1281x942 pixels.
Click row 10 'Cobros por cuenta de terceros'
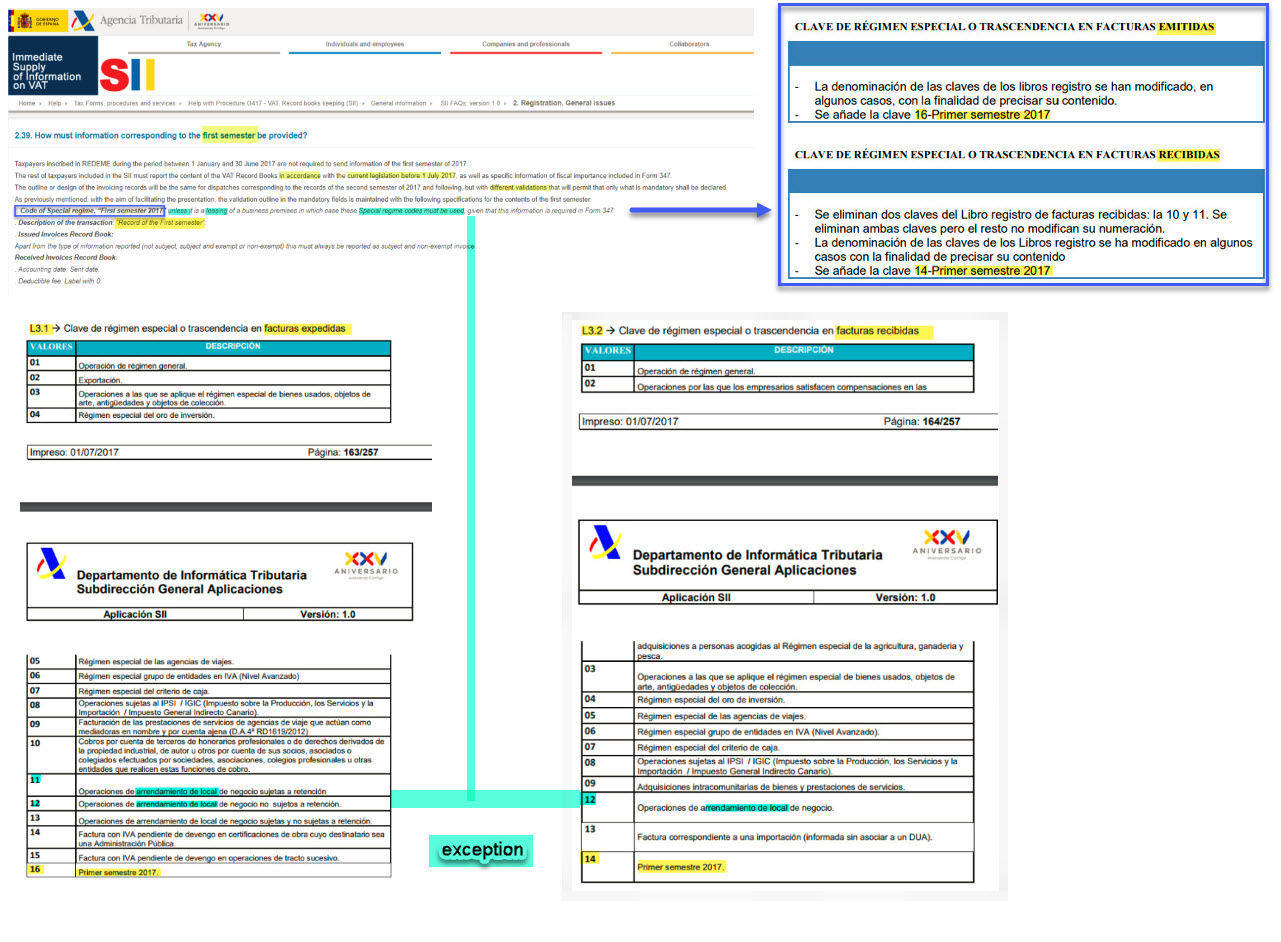(x=209, y=754)
